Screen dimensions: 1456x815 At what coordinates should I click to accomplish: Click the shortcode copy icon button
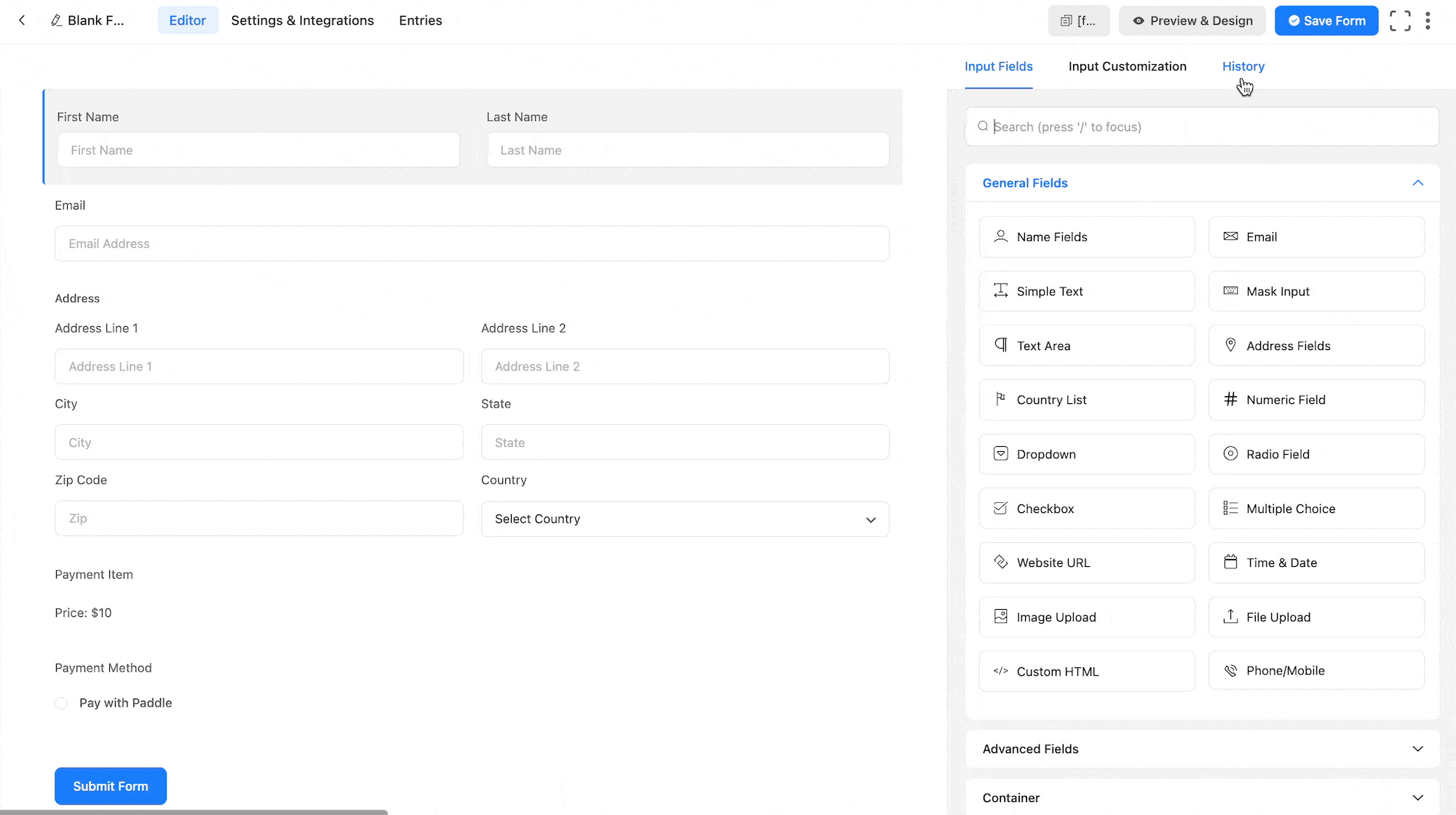point(1078,20)
